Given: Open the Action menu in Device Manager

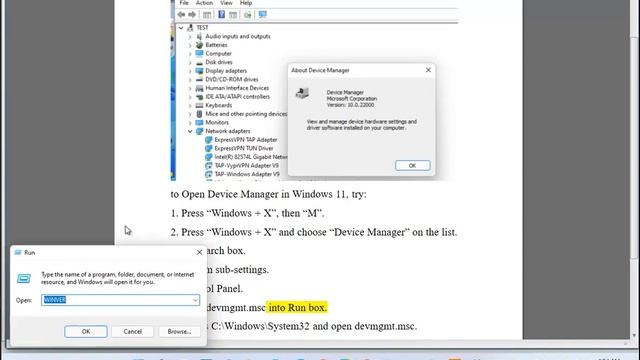Looking at the screenshot, I should point(204,3).
